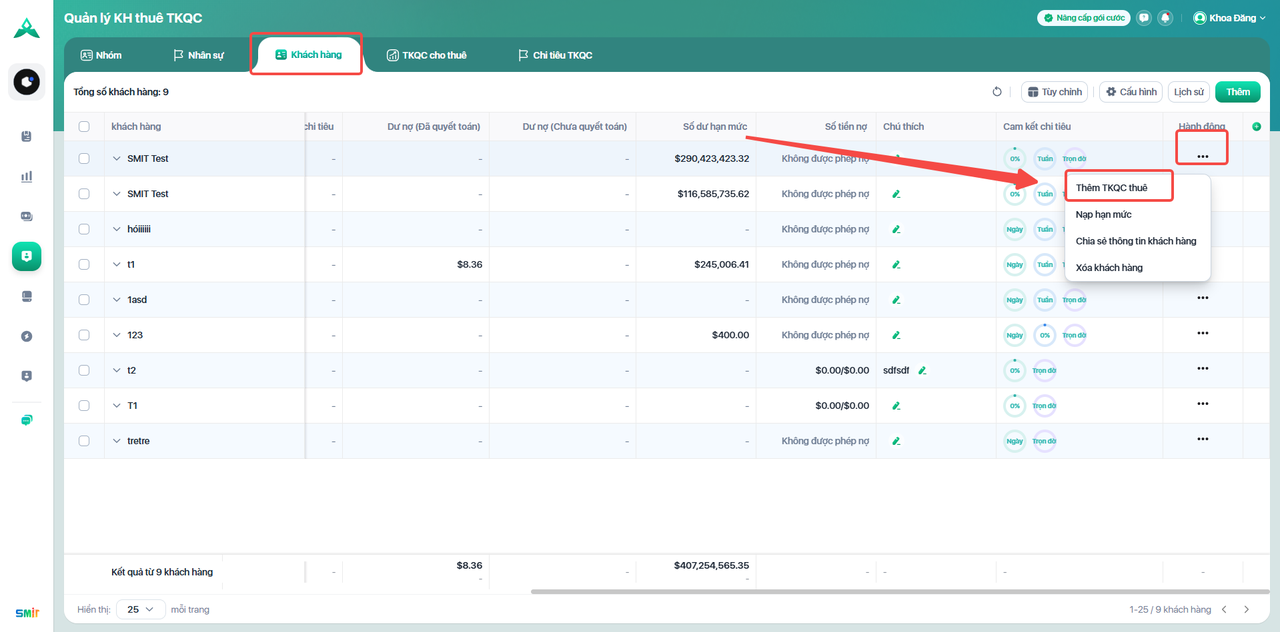Open the 25 per page dropdown
This screenshot has width=1280, height=632.
(141, 609)
